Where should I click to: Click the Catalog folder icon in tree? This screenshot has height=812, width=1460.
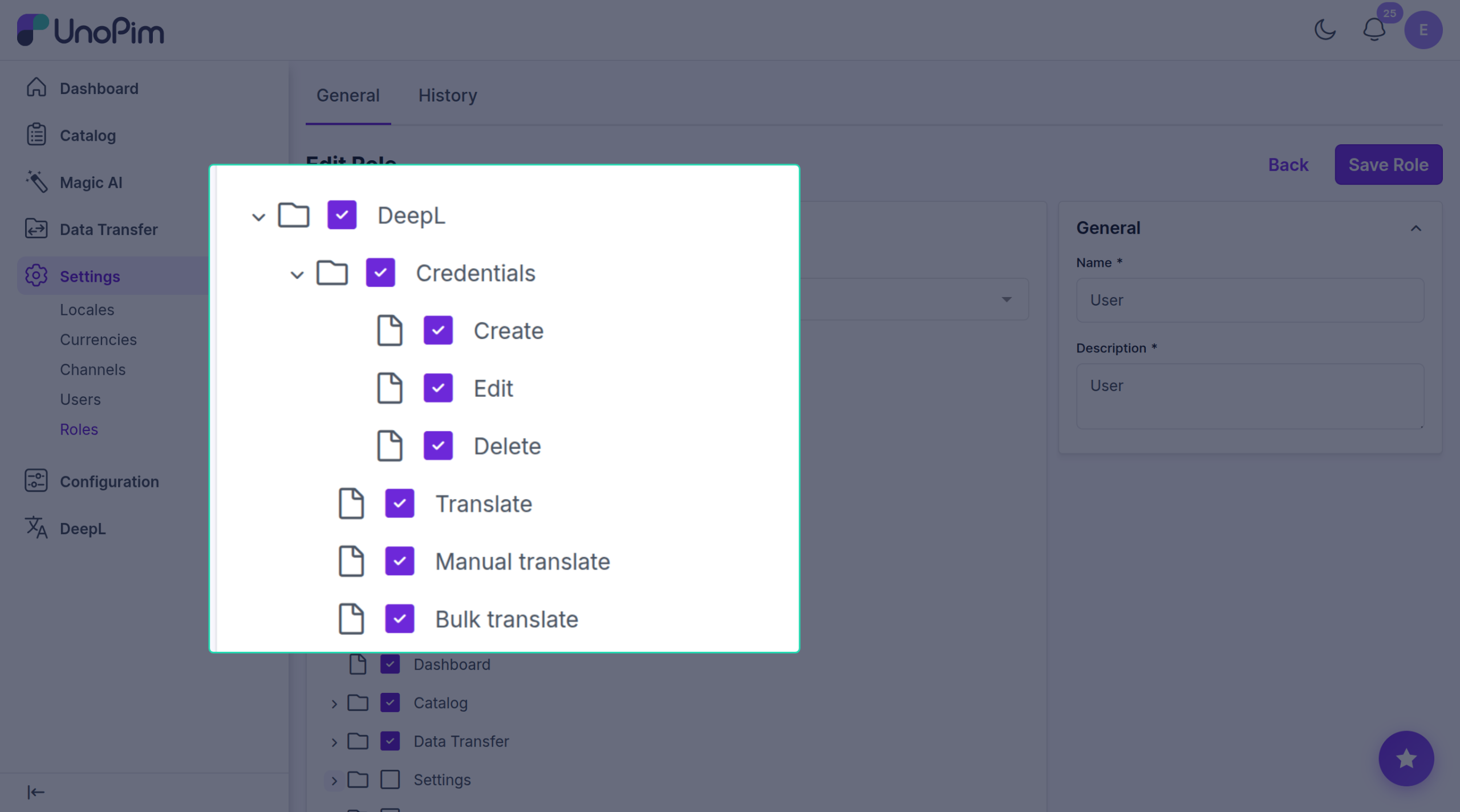358,703
